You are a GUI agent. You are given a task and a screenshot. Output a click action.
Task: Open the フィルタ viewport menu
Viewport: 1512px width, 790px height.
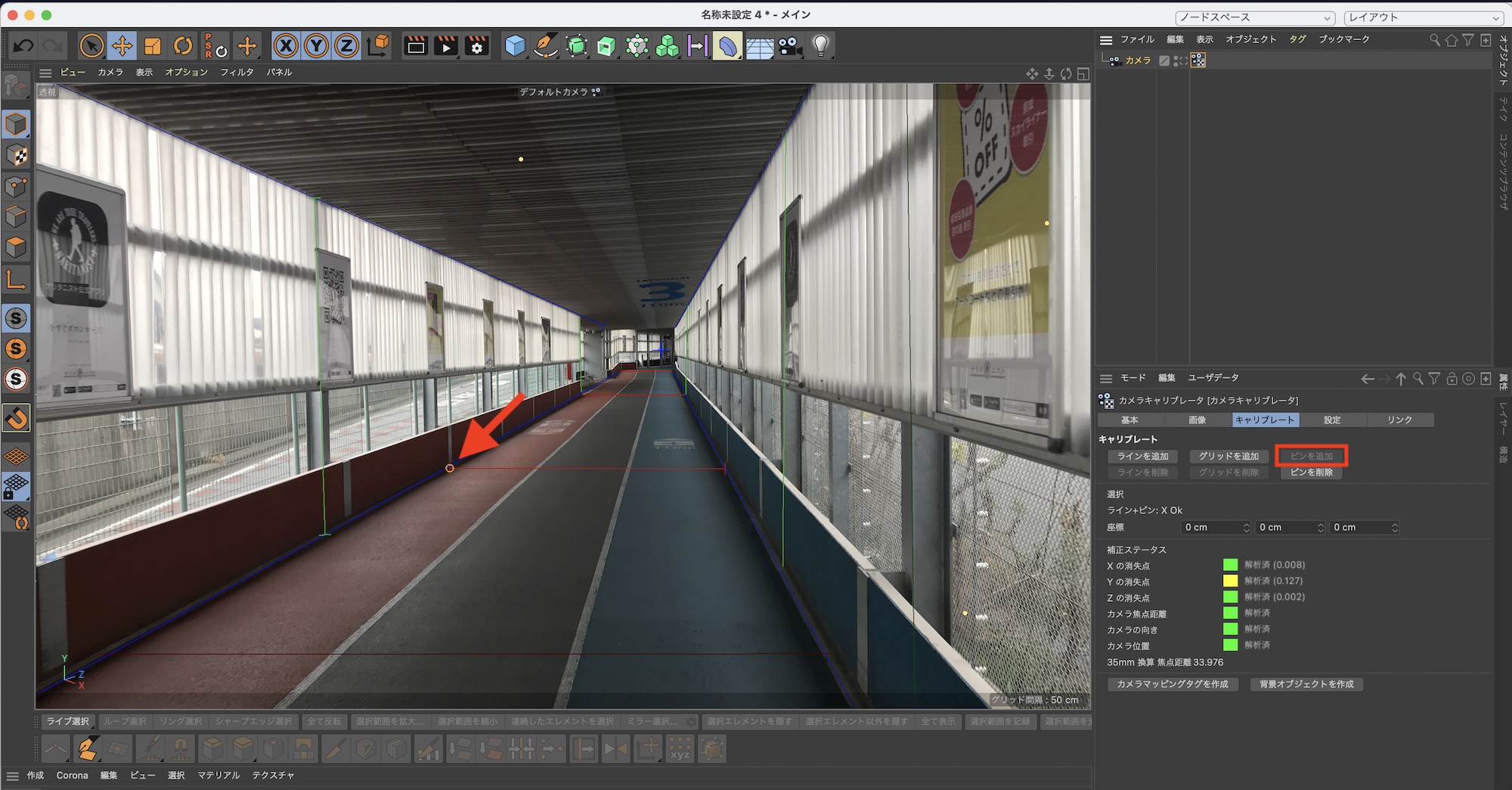pos(237,72)
